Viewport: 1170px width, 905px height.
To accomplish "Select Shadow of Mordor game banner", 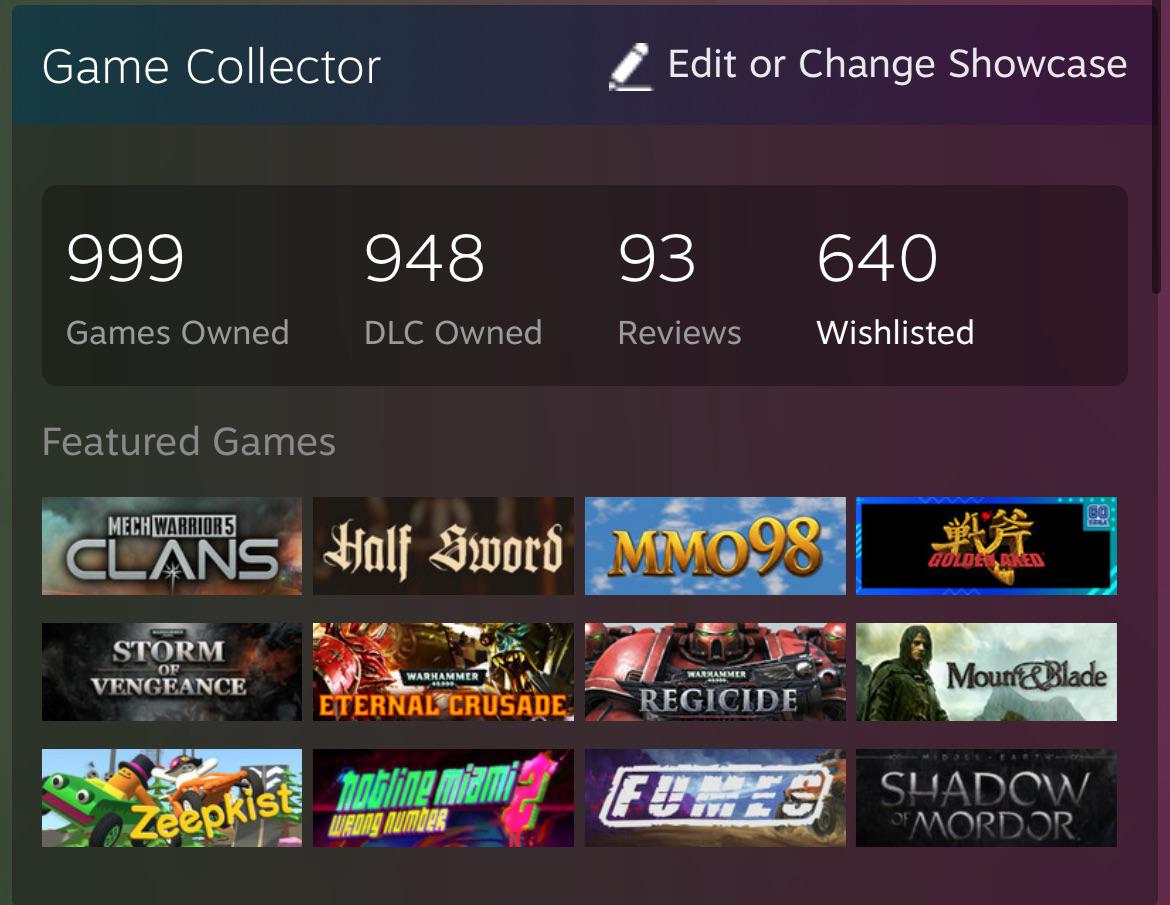I will pyautogui.click(x=986, y=798).
